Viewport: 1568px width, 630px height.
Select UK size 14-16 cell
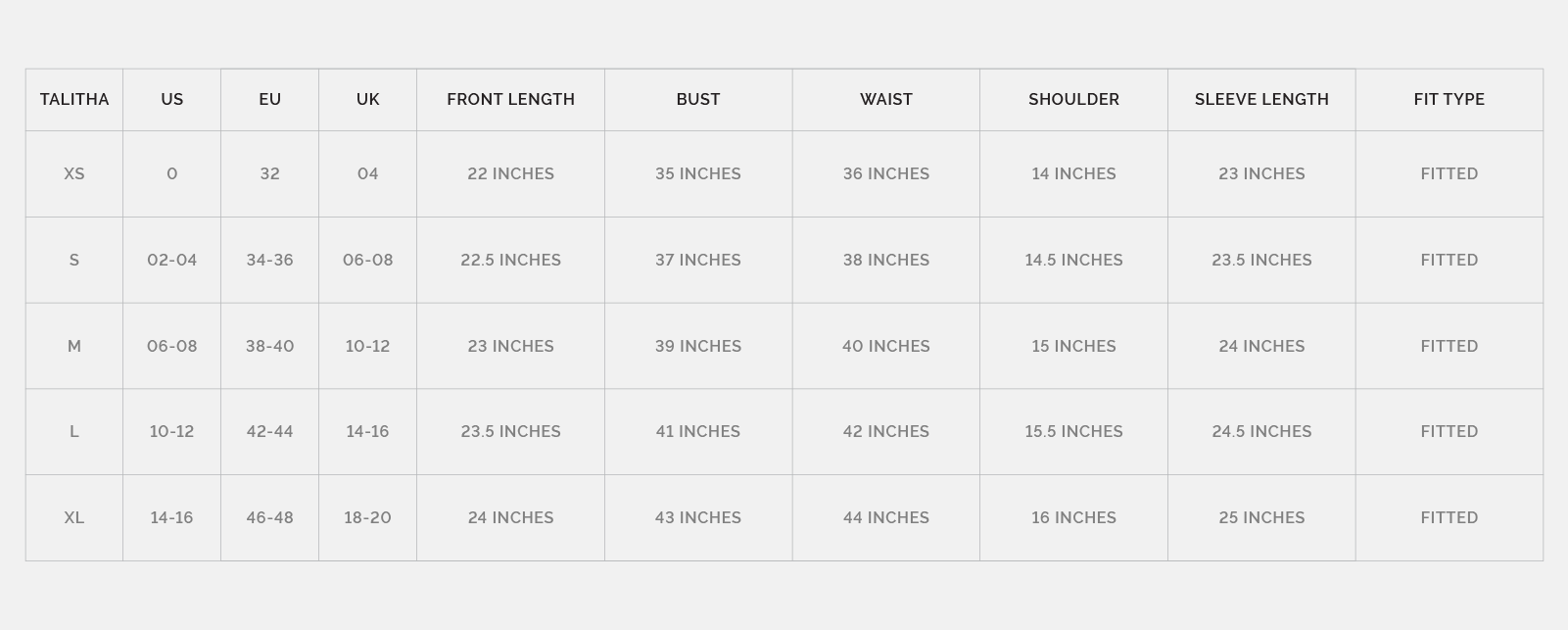[367, 431]
